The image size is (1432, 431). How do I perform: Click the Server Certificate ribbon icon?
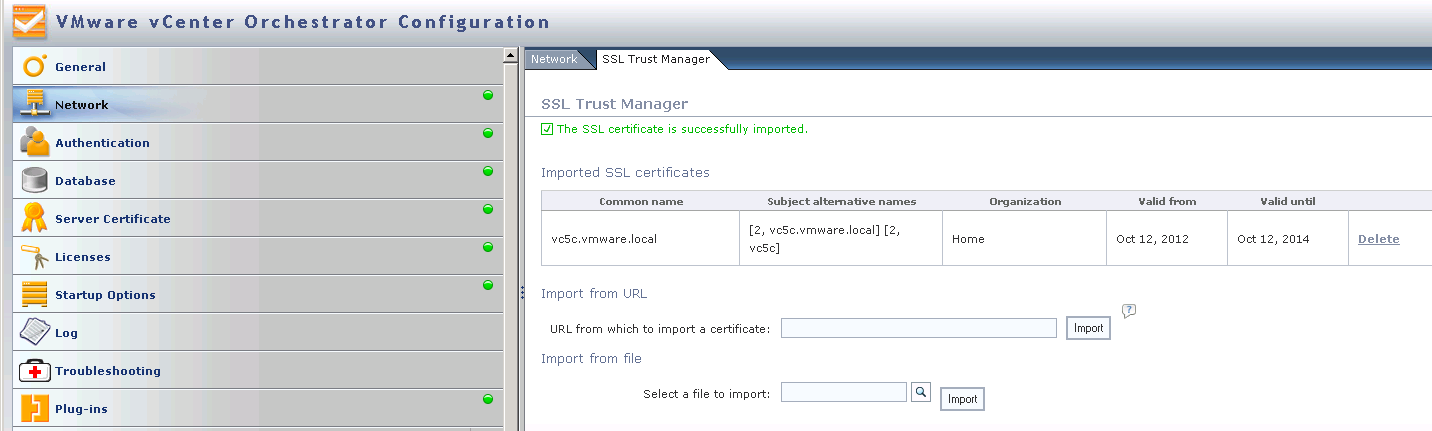coord(35,218)
